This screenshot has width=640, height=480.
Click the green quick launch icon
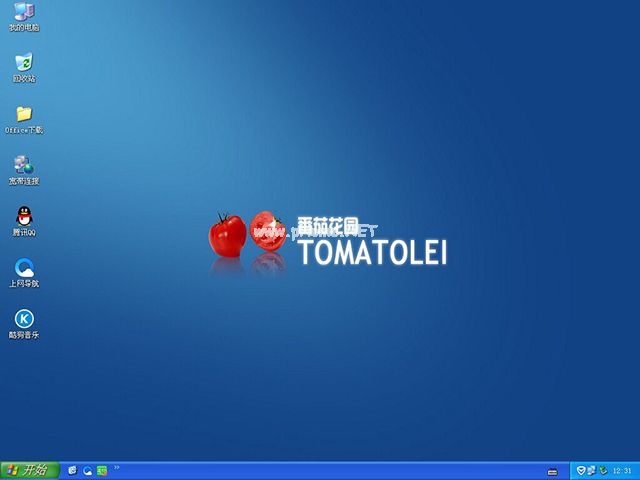(x=102, y=470)
